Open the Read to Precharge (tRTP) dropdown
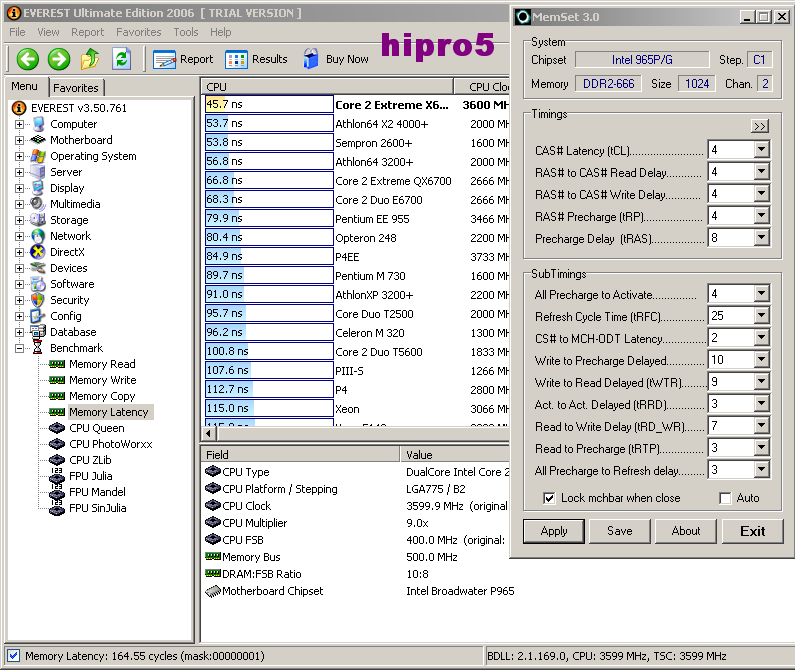795x670 pixels. pos(762,448)
